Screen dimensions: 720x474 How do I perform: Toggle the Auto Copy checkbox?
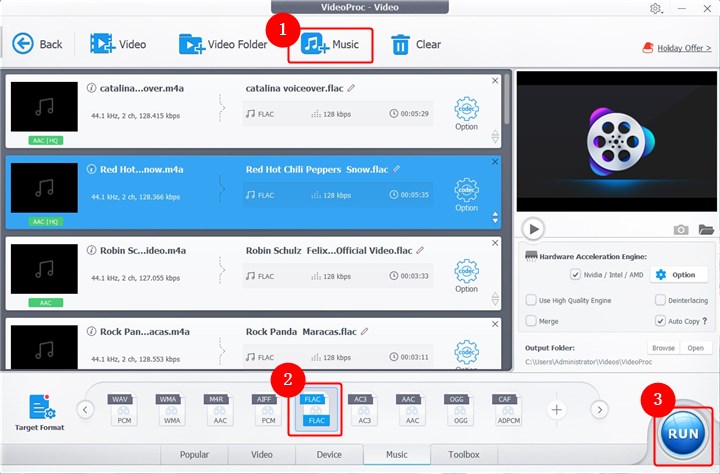660,321
